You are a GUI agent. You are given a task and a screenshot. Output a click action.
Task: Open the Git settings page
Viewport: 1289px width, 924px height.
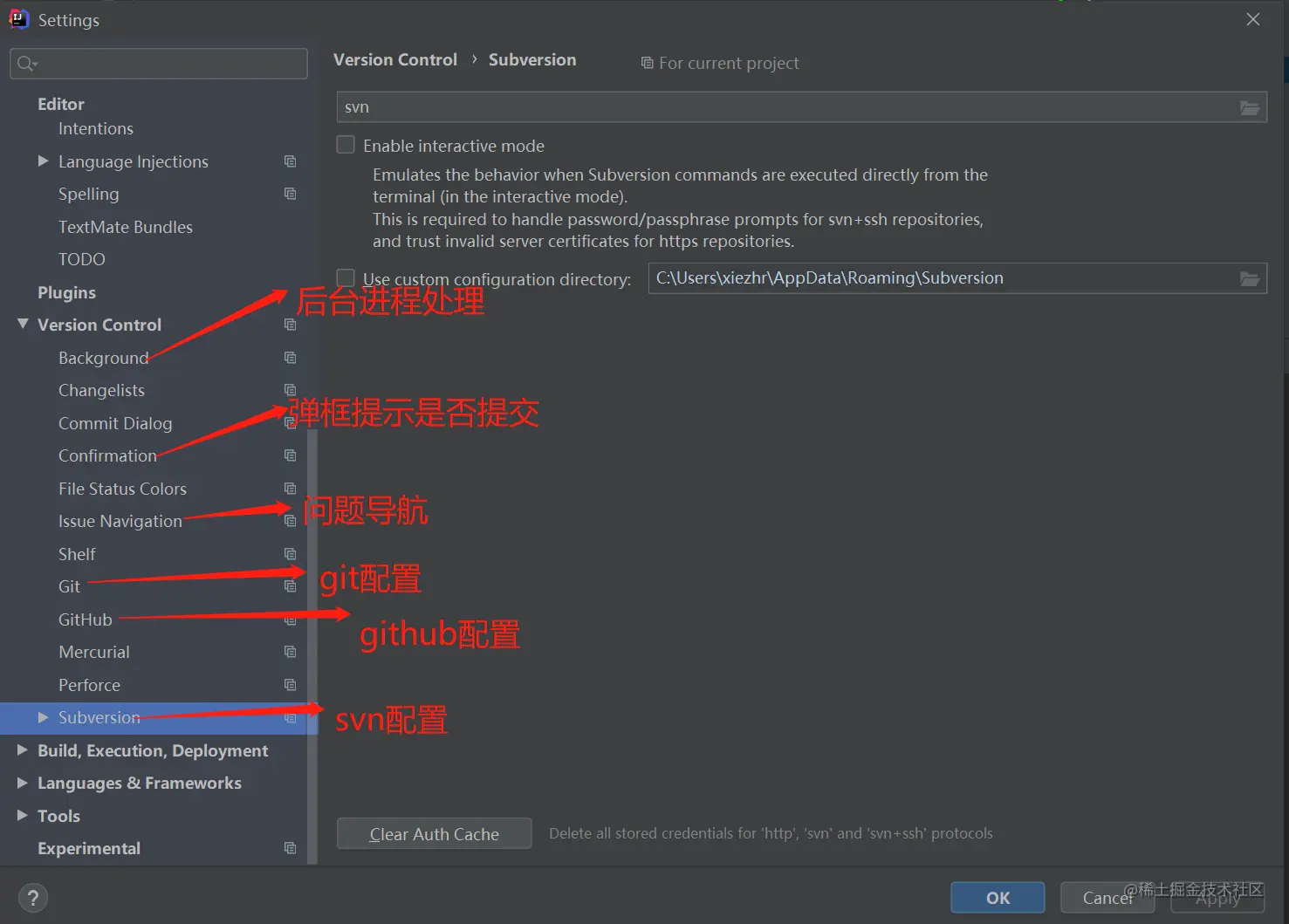tap(69, 586)
